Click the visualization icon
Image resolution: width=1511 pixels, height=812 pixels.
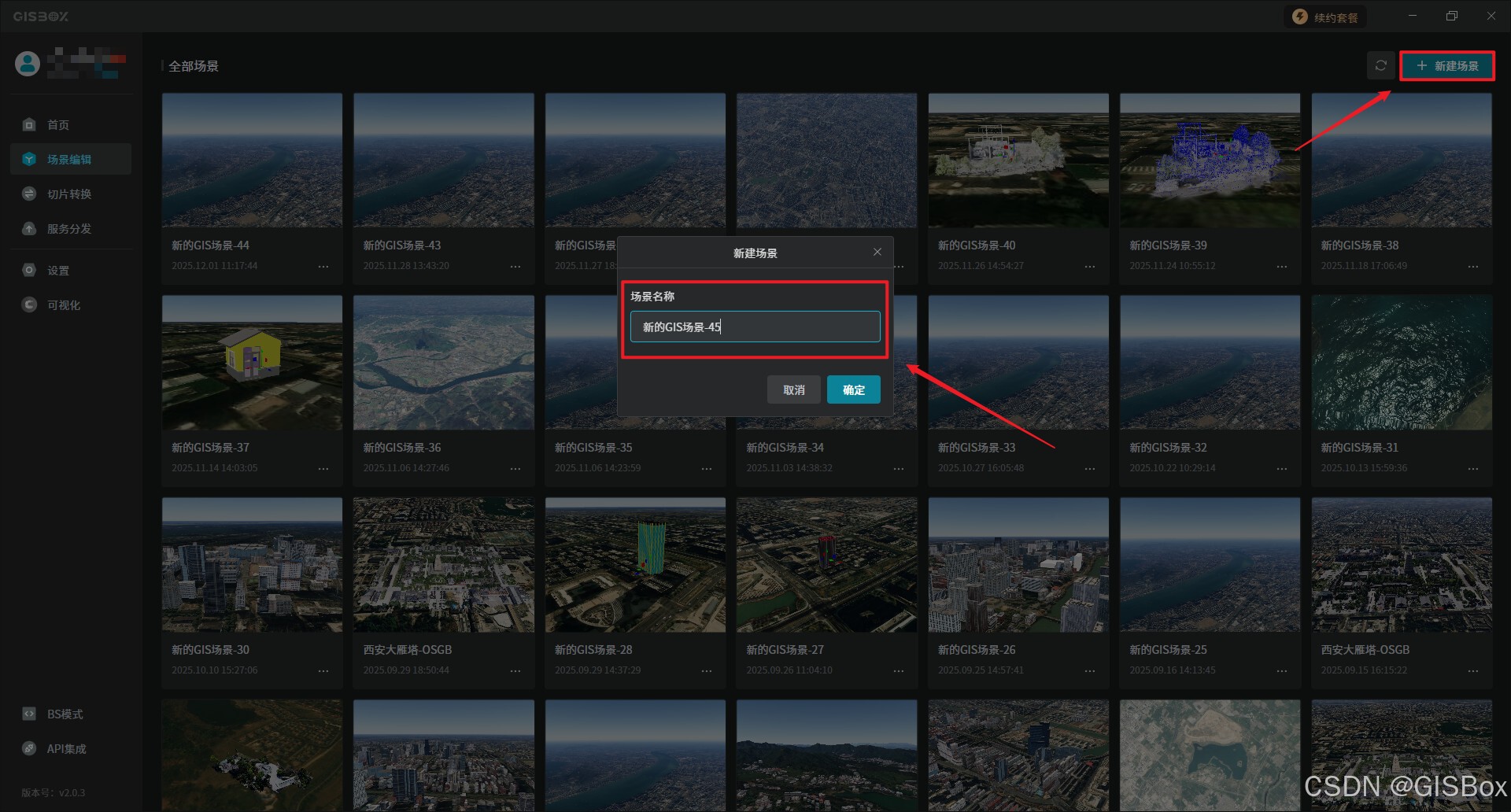(29, 304)
